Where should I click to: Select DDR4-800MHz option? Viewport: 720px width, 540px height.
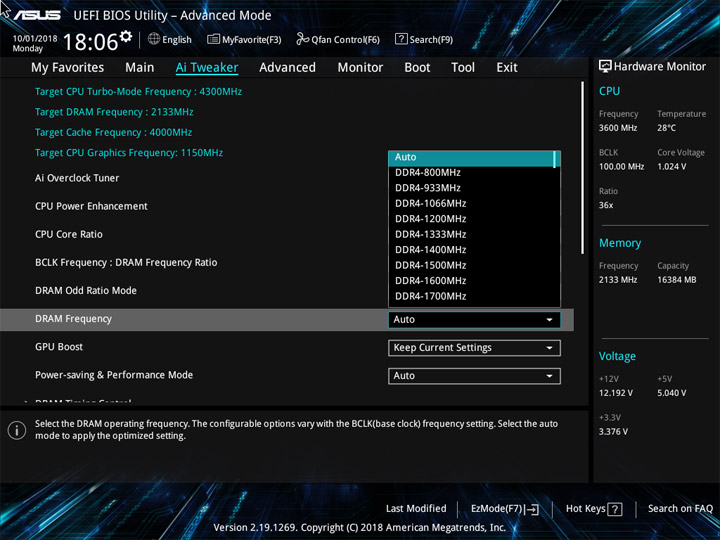pyautogui.click(x=471, y=173)
